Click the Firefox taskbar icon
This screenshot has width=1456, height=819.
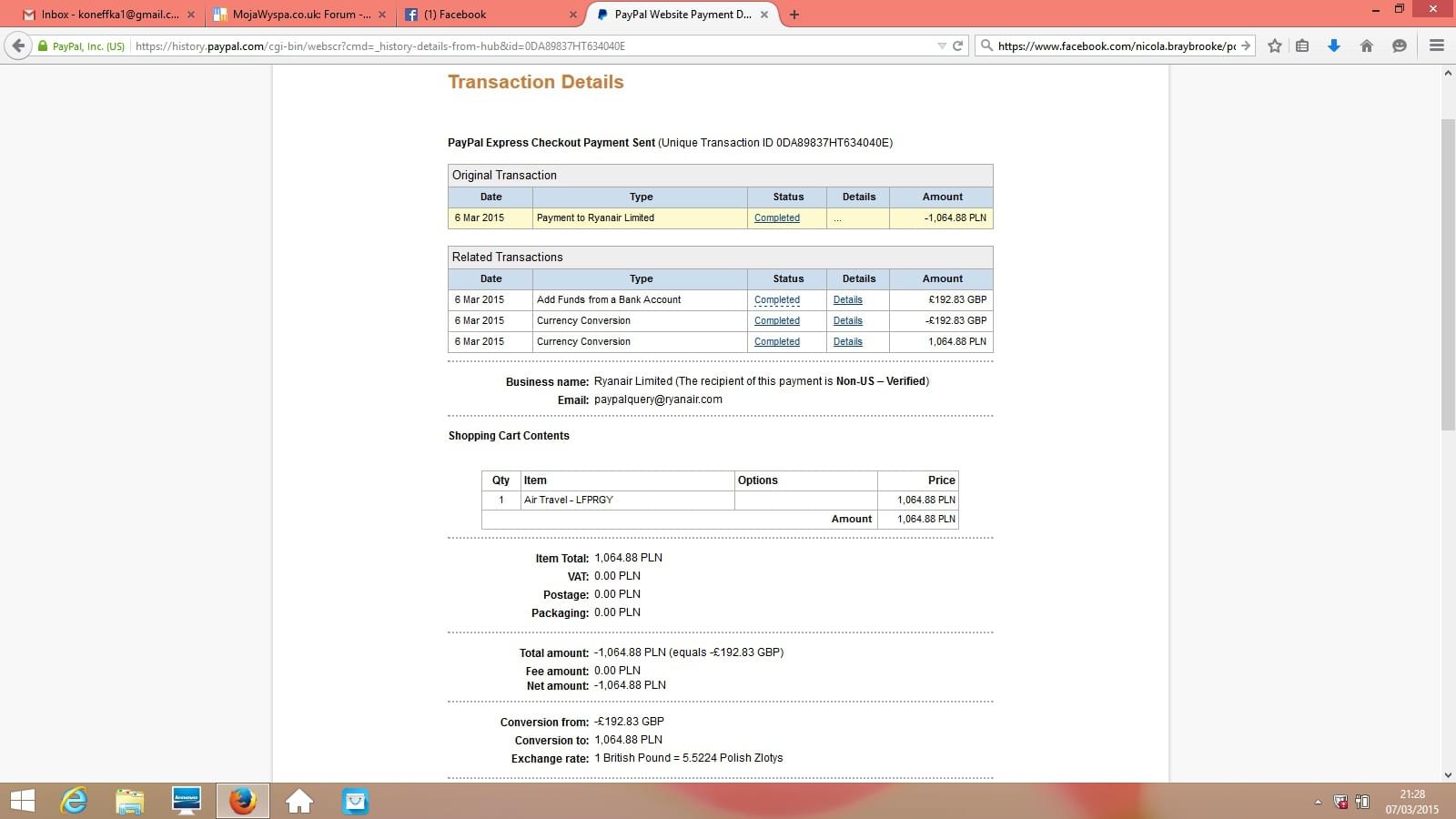(x=243, y=801)
